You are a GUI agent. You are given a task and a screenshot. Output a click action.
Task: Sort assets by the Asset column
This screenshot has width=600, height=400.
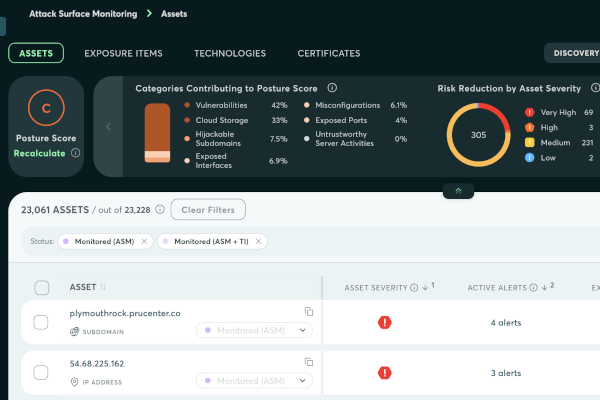point(102,288)
